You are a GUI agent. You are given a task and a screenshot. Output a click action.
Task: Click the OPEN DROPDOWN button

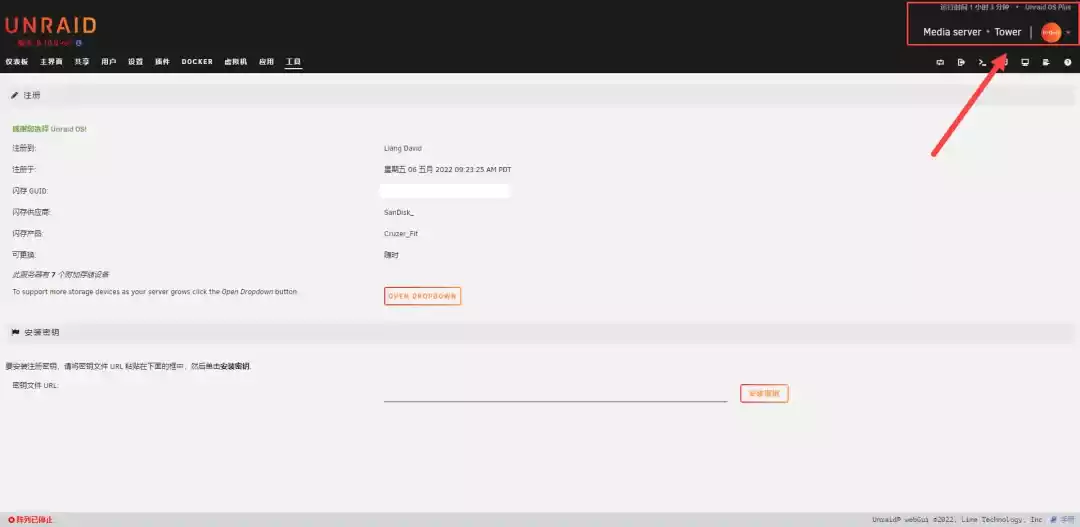pos(422,296)
